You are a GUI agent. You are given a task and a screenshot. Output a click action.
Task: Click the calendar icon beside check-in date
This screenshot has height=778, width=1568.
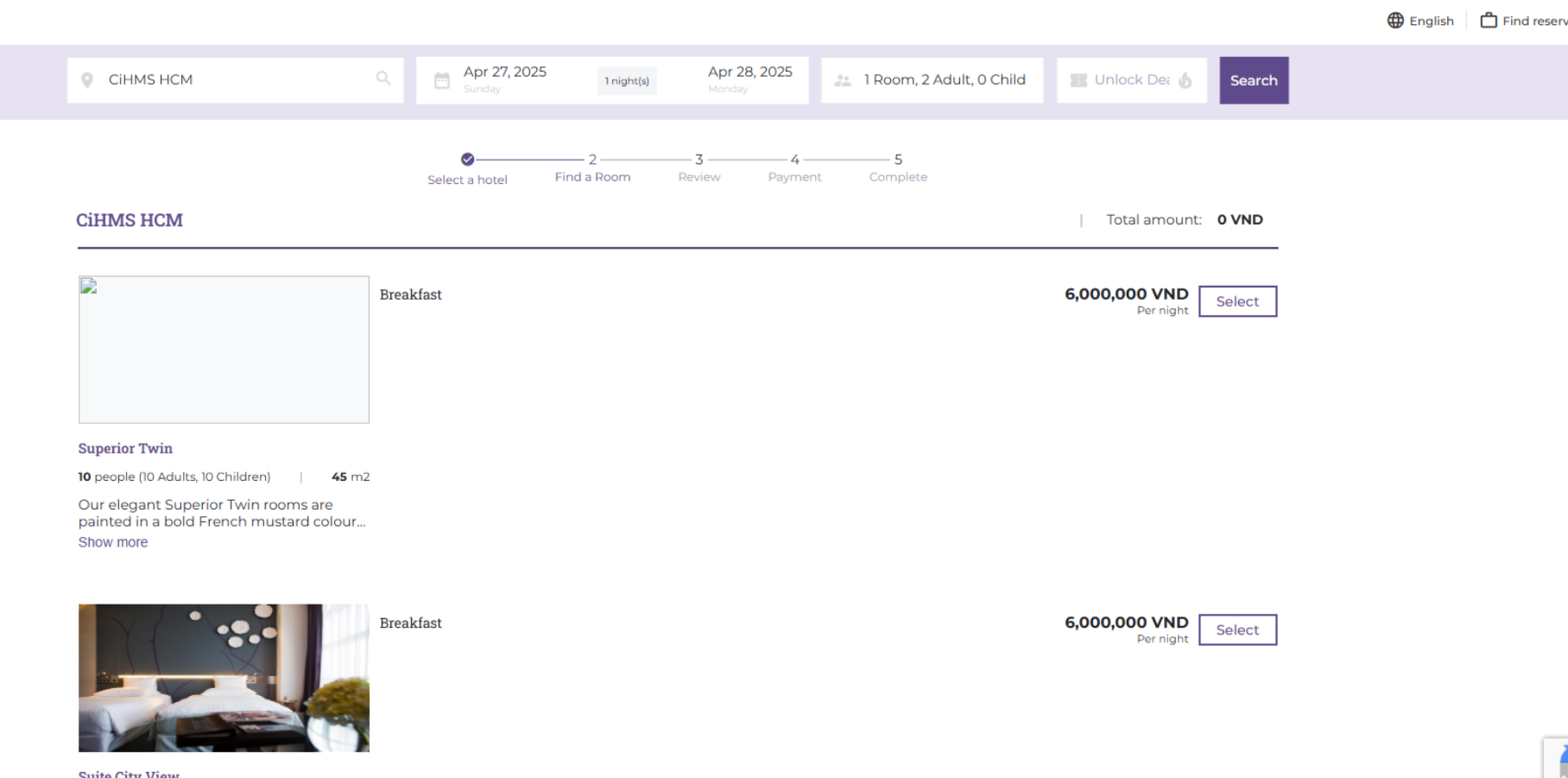tap(442, 80)
